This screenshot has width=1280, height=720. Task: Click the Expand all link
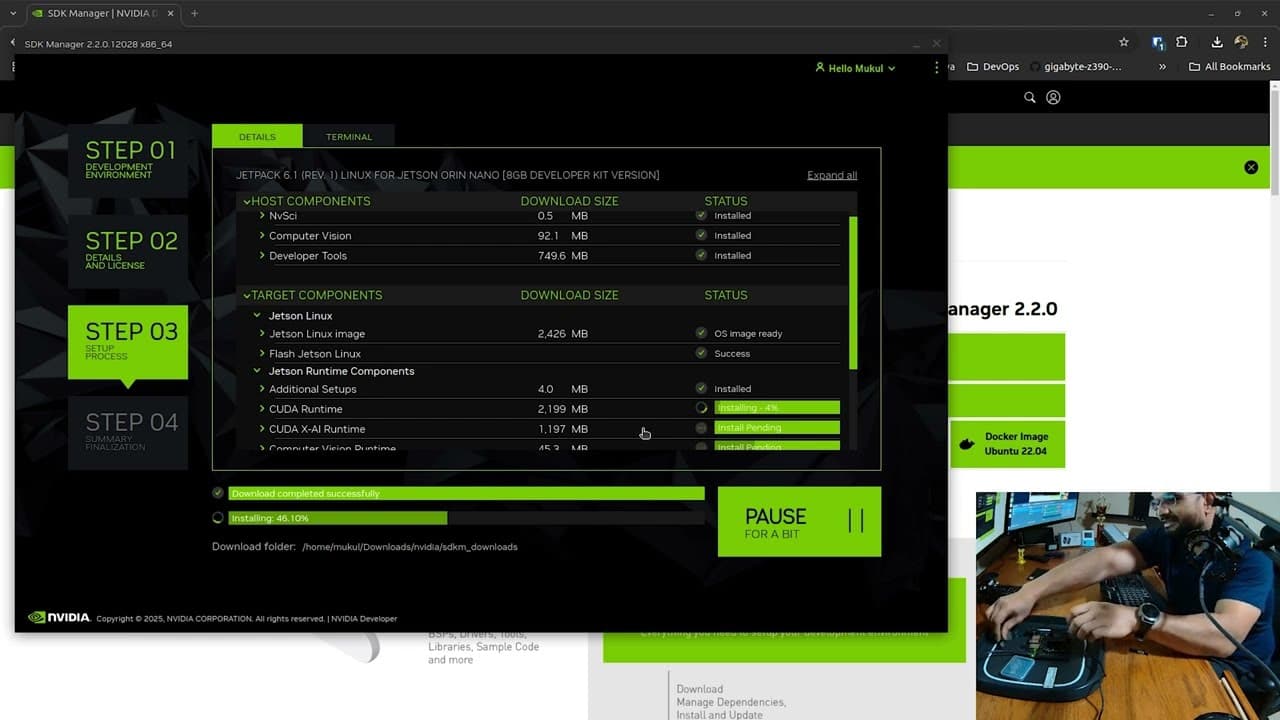[832, 175]
